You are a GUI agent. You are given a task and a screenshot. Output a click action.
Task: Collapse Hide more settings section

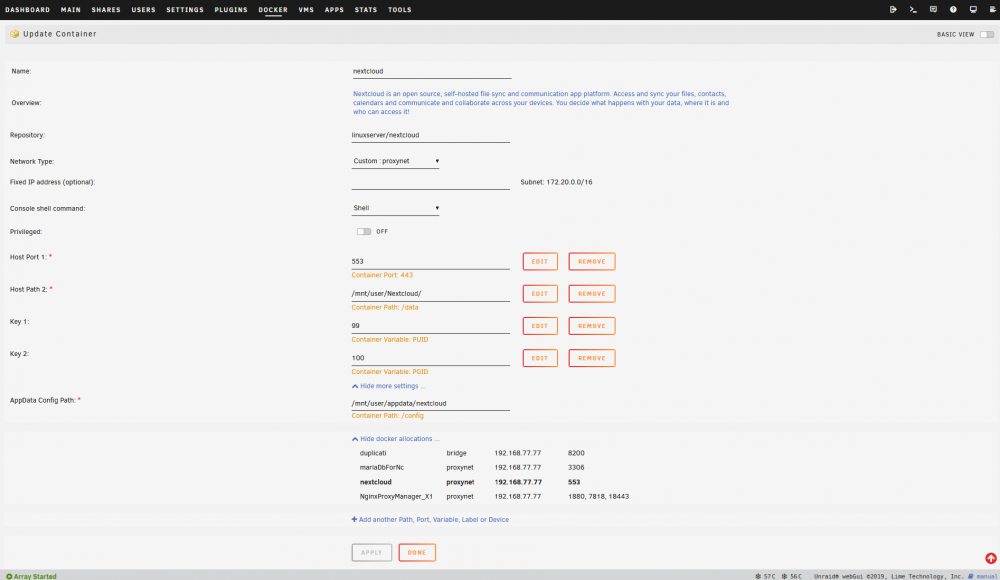tap(388, 386)
